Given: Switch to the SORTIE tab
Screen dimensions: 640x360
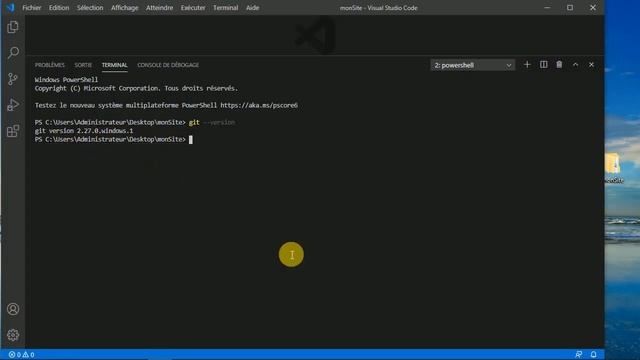Looking at the screenshot, I should 83,65.
